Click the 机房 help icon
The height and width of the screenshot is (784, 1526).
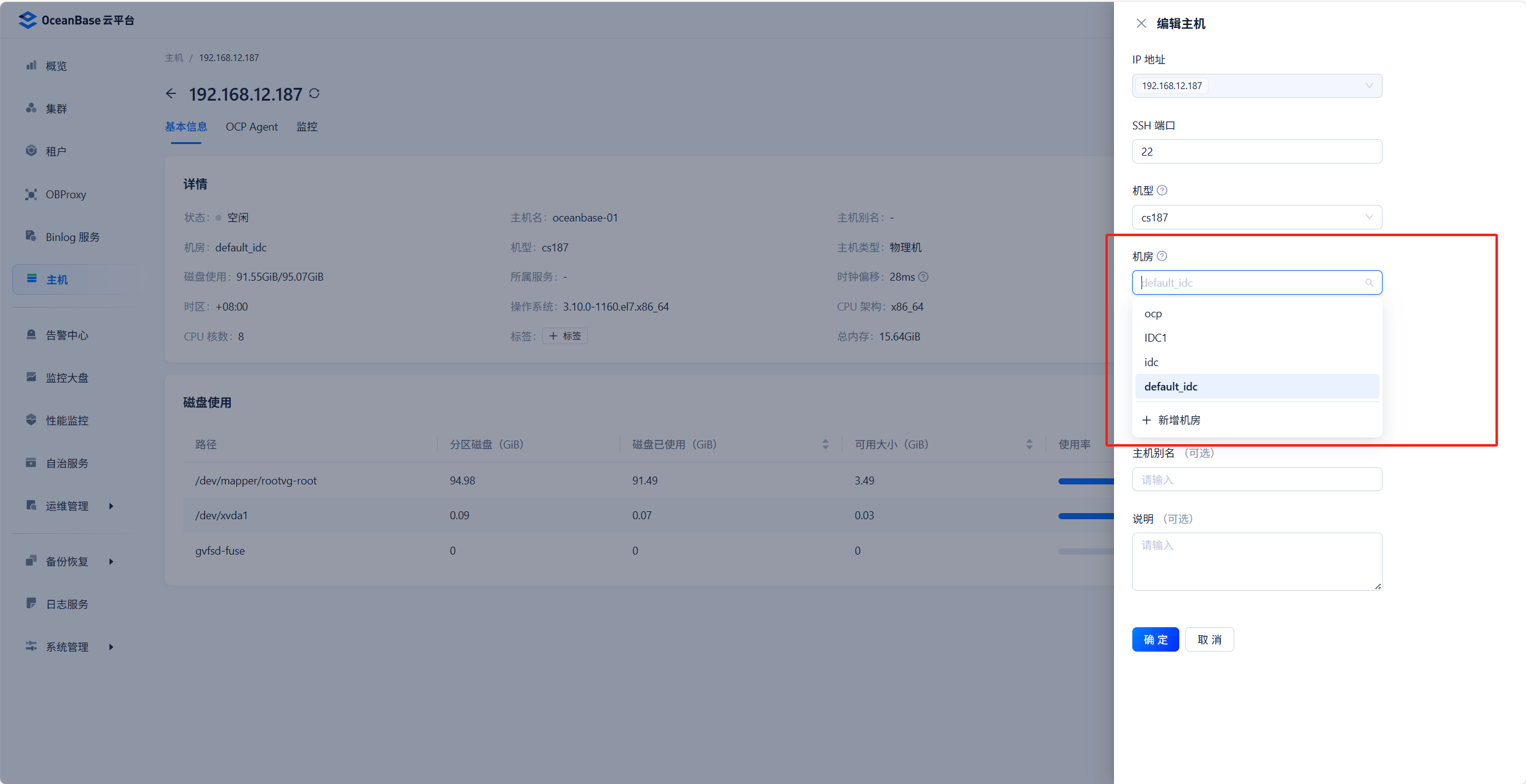(1162, 256)
